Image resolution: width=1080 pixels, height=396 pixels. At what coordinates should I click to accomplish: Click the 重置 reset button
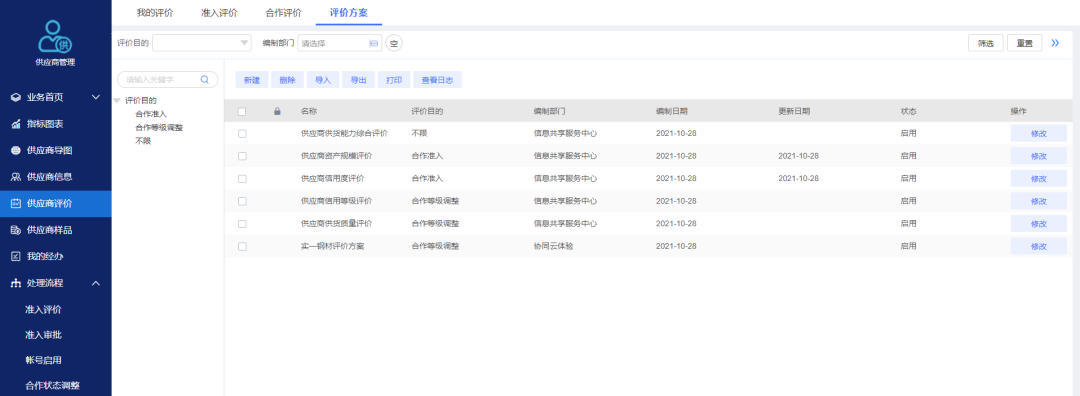[x=1024, y=43]
